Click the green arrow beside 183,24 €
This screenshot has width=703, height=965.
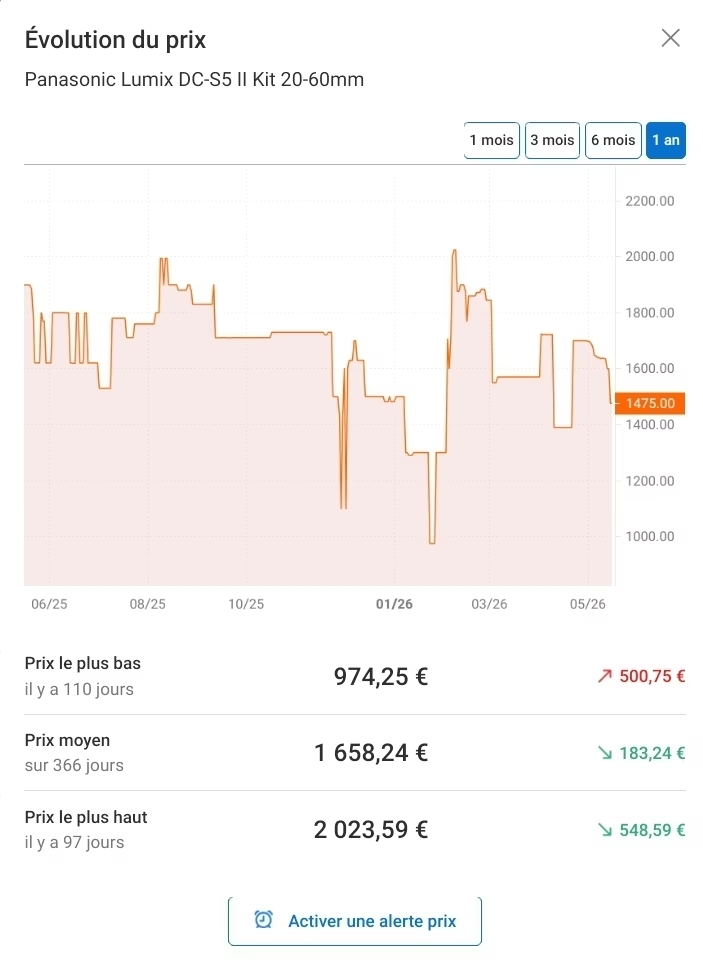tap(605, 753)
